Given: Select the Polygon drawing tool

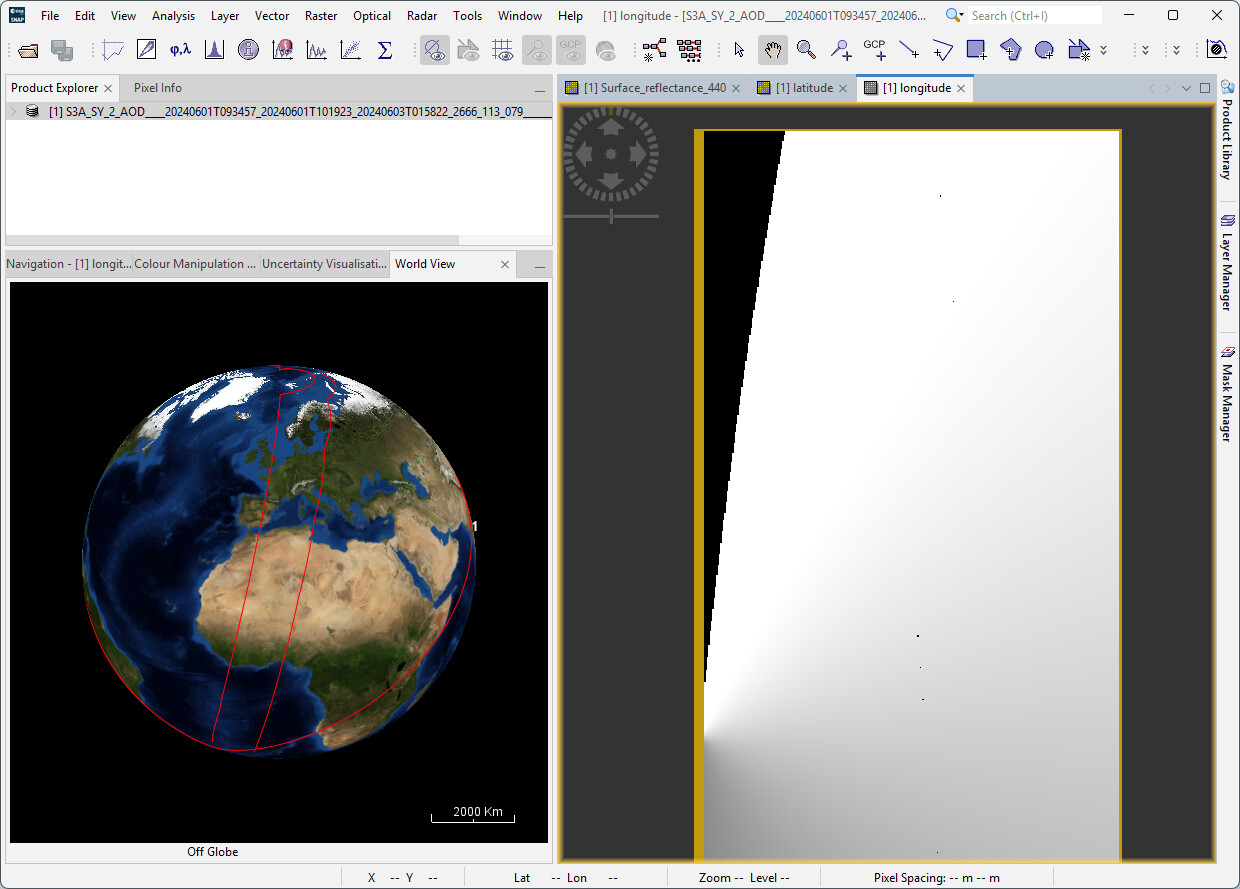Looking at the screenshot, I should point(1010,50).
